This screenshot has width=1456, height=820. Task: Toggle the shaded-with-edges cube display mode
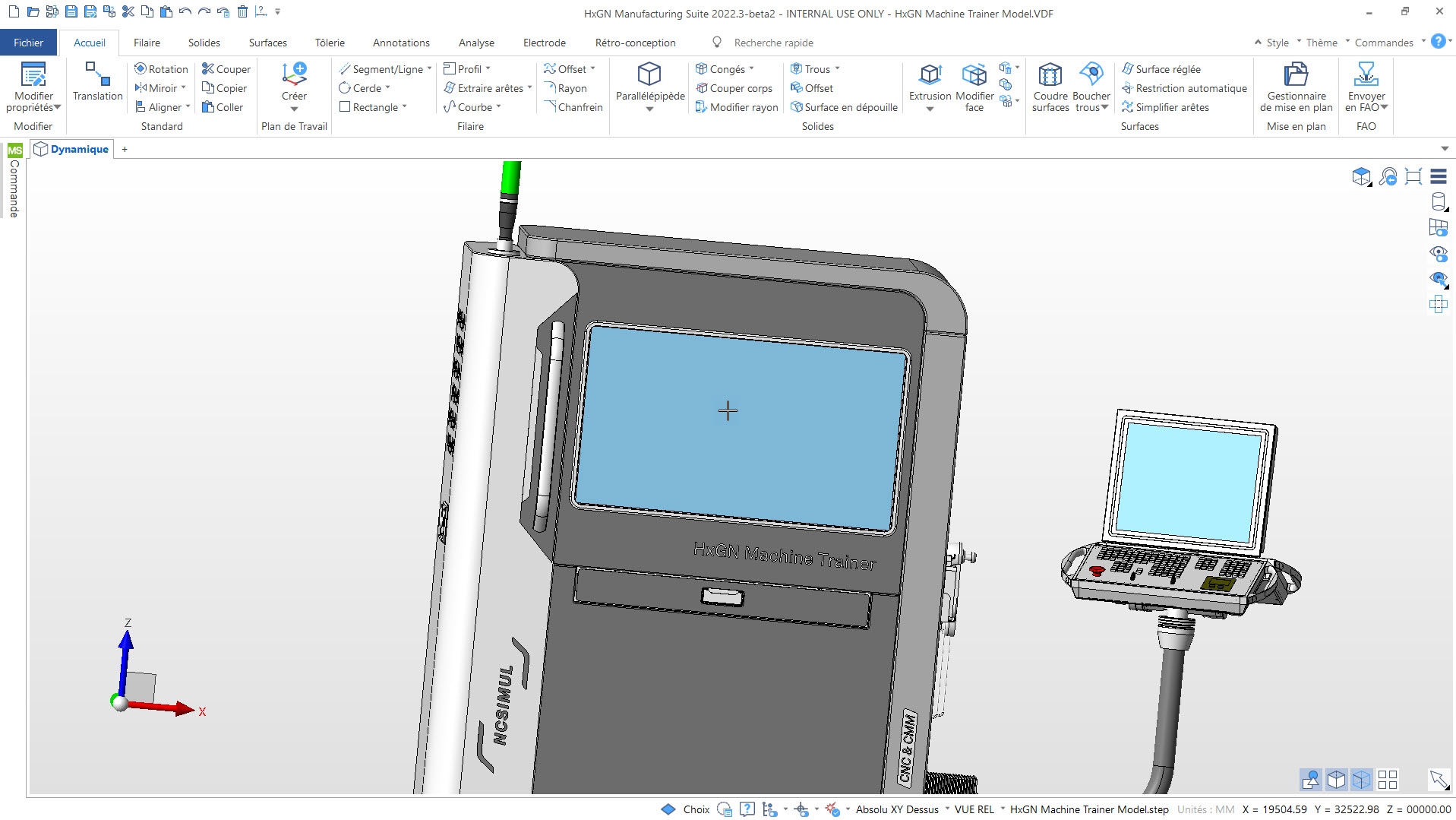pos(1336,780)
